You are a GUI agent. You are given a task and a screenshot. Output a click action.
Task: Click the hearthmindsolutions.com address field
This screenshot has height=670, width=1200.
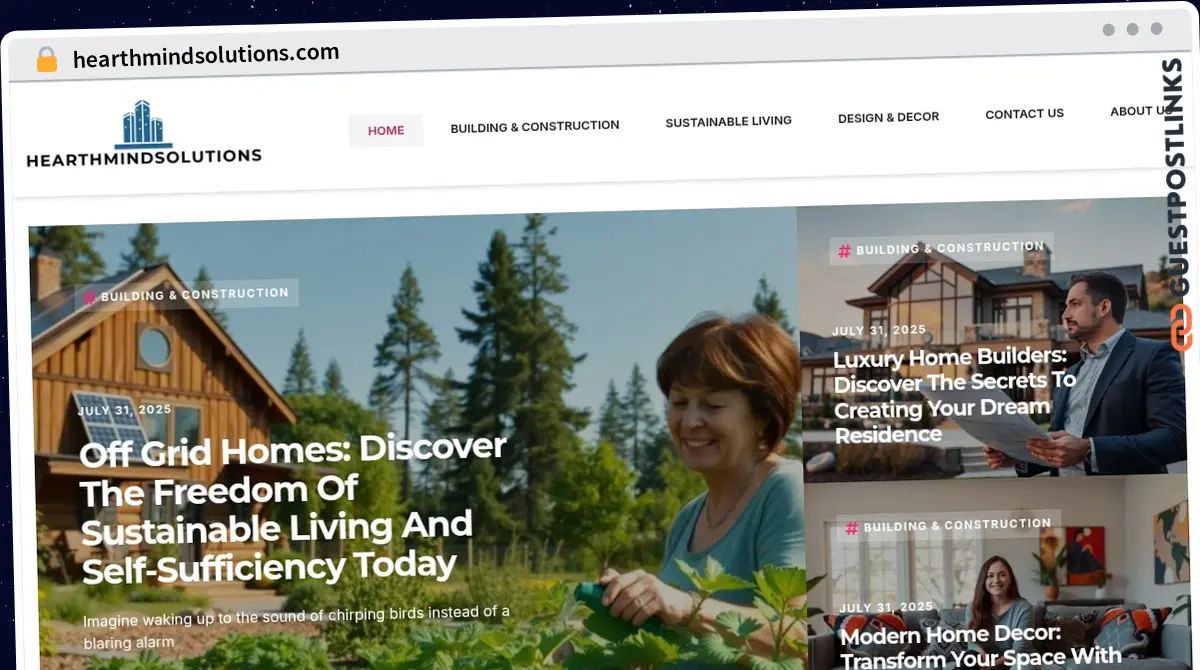pyautogui.click(x=206, y=55)
